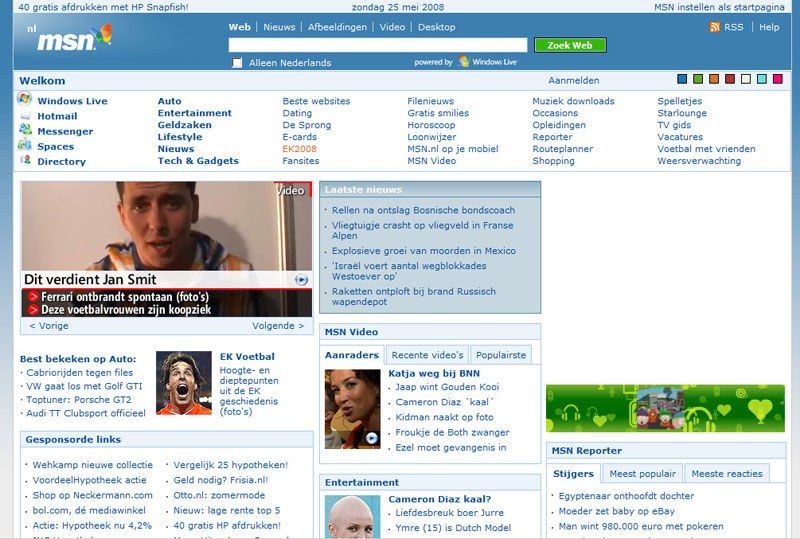Go back with the Vorige link
The height and width of the screenshot is (539, 800).
click(x=49, y=326)
